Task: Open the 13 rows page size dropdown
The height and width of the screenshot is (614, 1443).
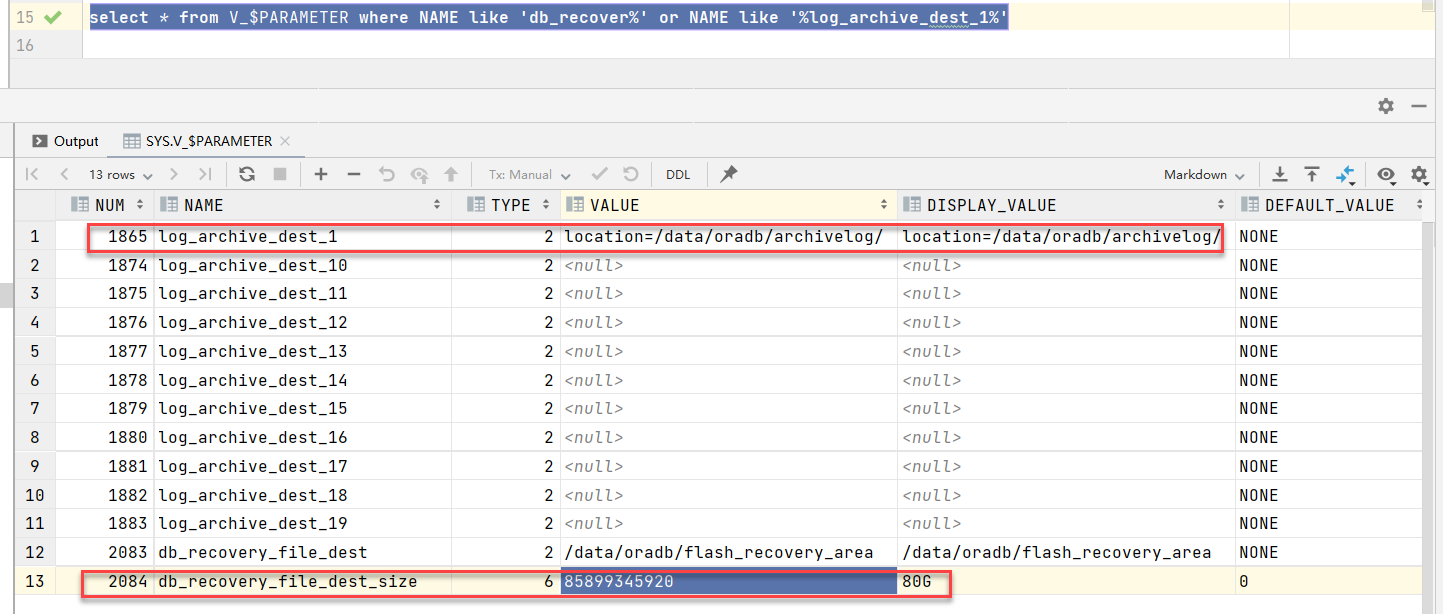Action: click(x=120, y=174)
